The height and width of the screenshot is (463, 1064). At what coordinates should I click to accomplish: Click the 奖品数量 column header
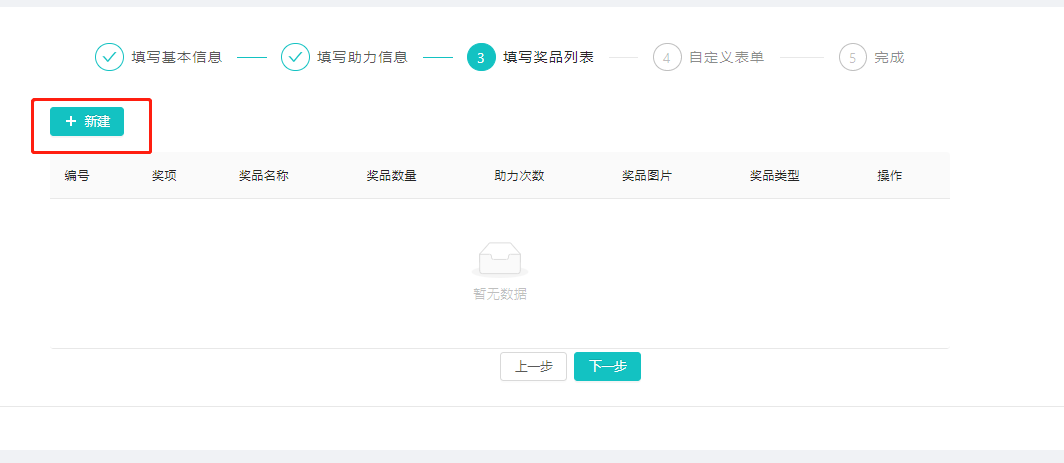392,176
